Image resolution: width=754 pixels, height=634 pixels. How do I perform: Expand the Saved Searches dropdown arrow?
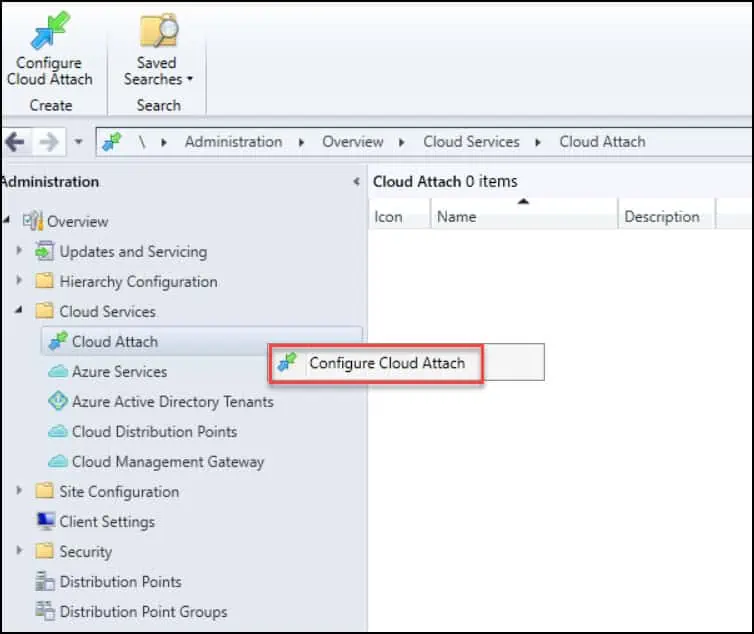tap(189, 79)
